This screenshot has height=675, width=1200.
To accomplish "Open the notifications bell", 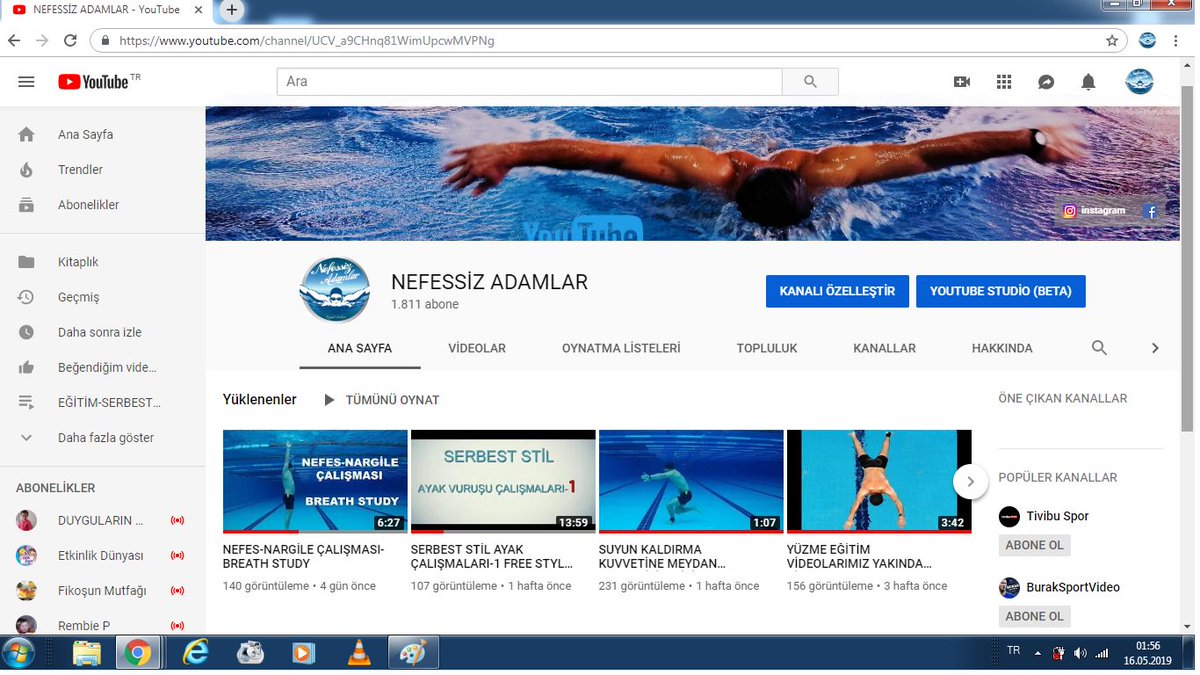I will 1088,82.
